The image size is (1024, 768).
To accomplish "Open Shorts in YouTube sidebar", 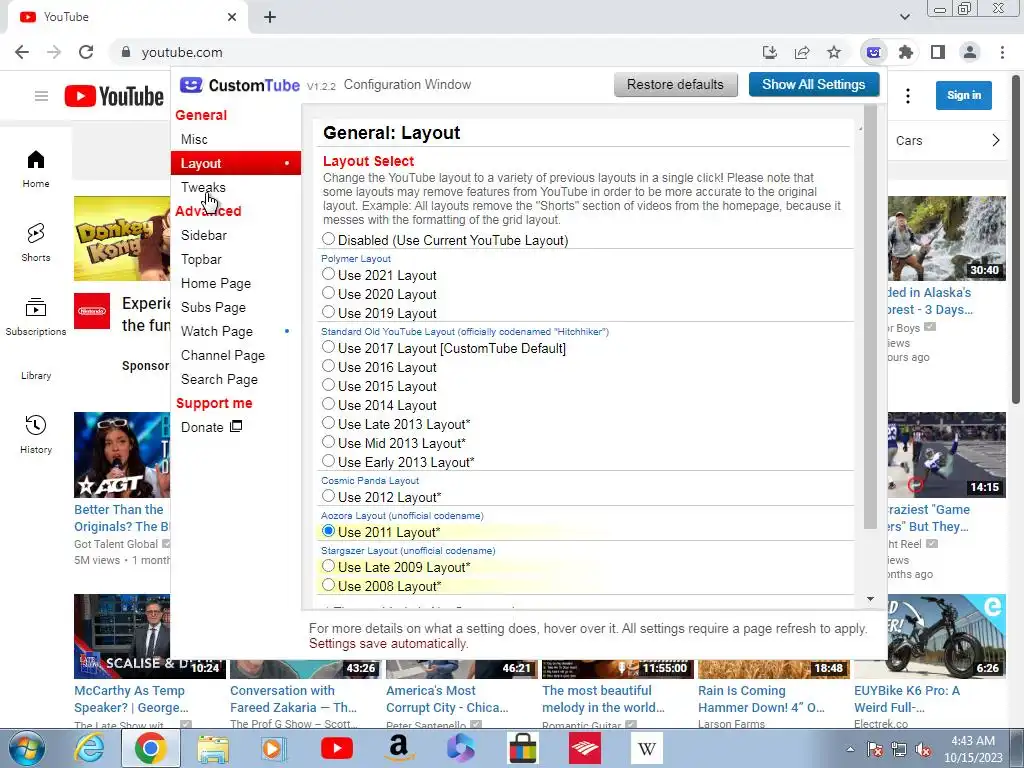I will point(36,243).
